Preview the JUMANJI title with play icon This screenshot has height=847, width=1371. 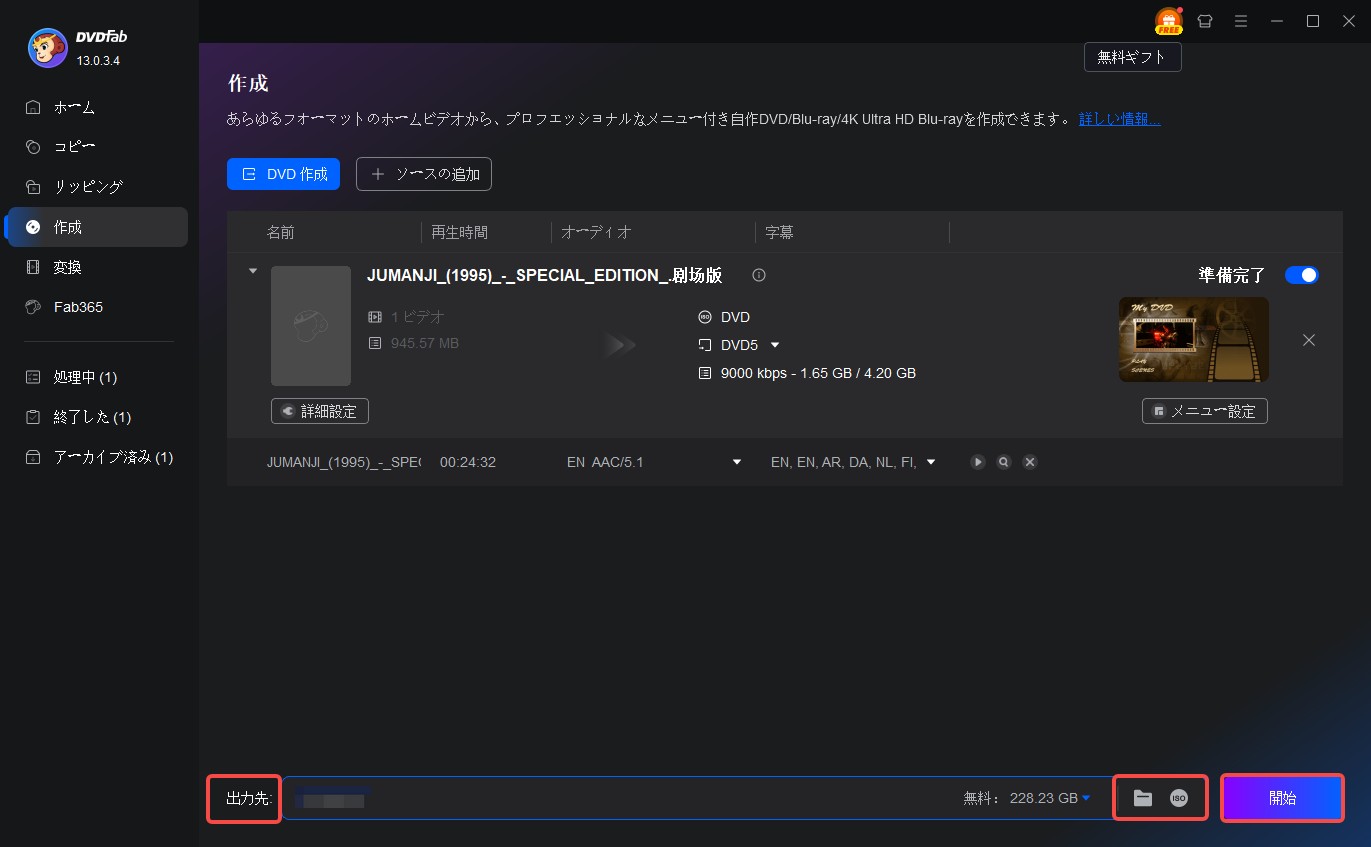tap(978, 462)
